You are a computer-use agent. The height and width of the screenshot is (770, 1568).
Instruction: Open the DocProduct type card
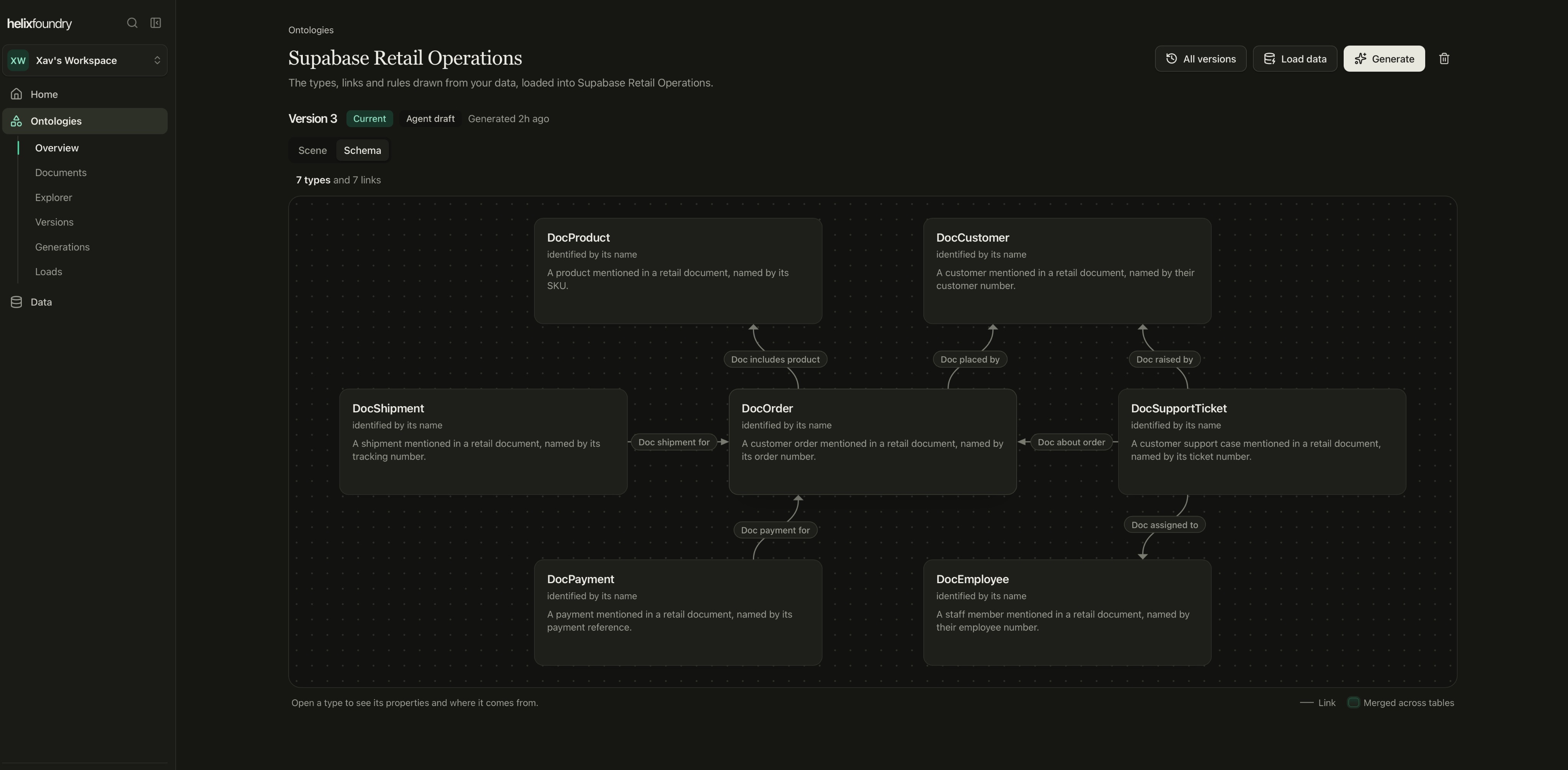click(x=678, y=271)
